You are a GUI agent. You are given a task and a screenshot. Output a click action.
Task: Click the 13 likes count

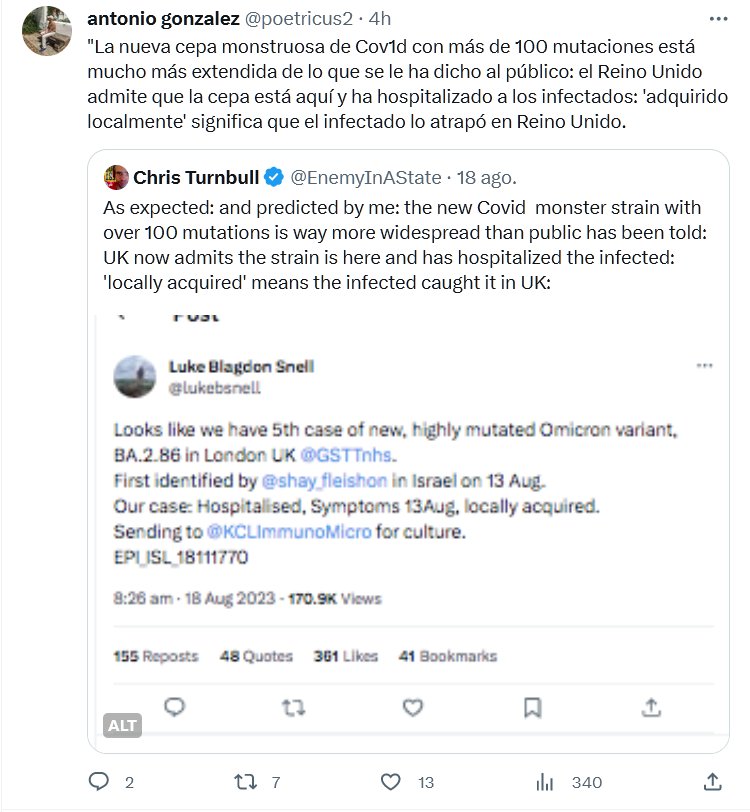tap(426, 782)
